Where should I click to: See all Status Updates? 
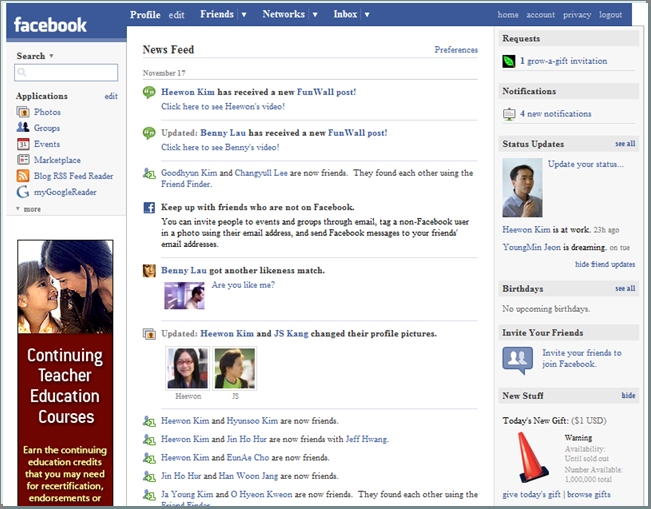pos(625,144)
